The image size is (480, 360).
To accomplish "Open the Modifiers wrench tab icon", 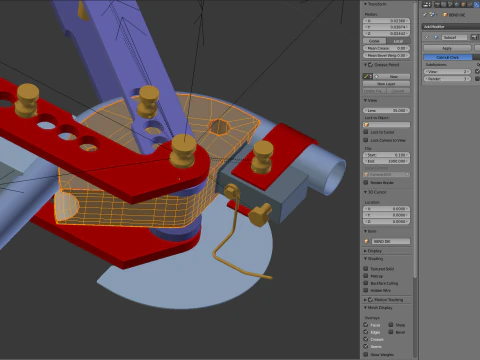I will (477, 5).
